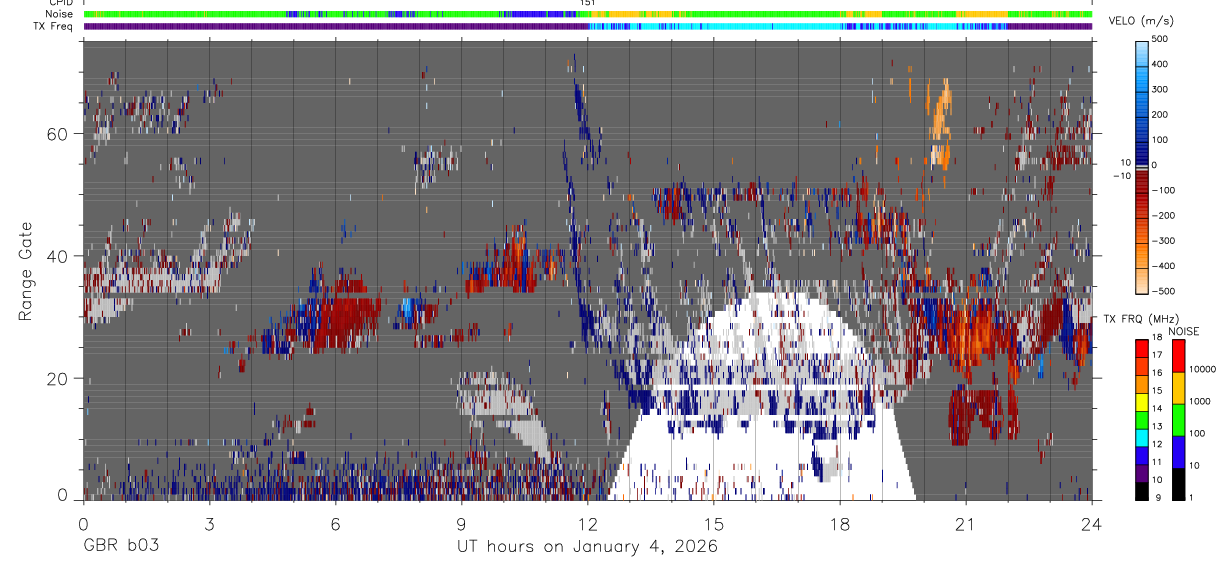
Task: Click the 'VELO (m/s)' colorbar title
Action: pyautogui.click(x=1141, y=21)
